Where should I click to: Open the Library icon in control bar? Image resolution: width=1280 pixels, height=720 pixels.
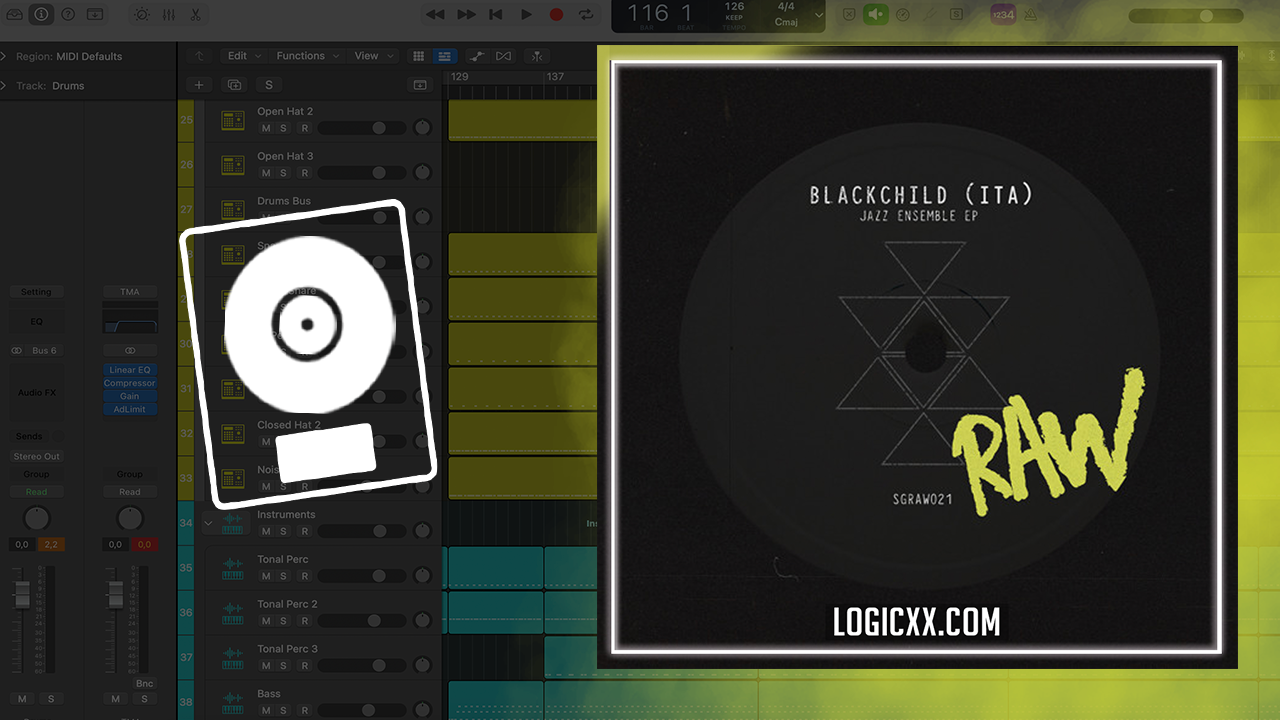click(x=14, y=14)
